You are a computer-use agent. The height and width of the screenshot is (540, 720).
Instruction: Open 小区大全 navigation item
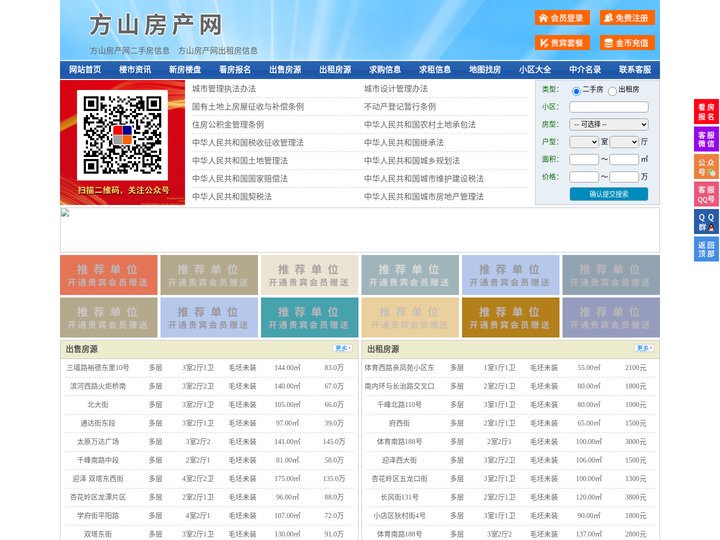pos(535,70)
